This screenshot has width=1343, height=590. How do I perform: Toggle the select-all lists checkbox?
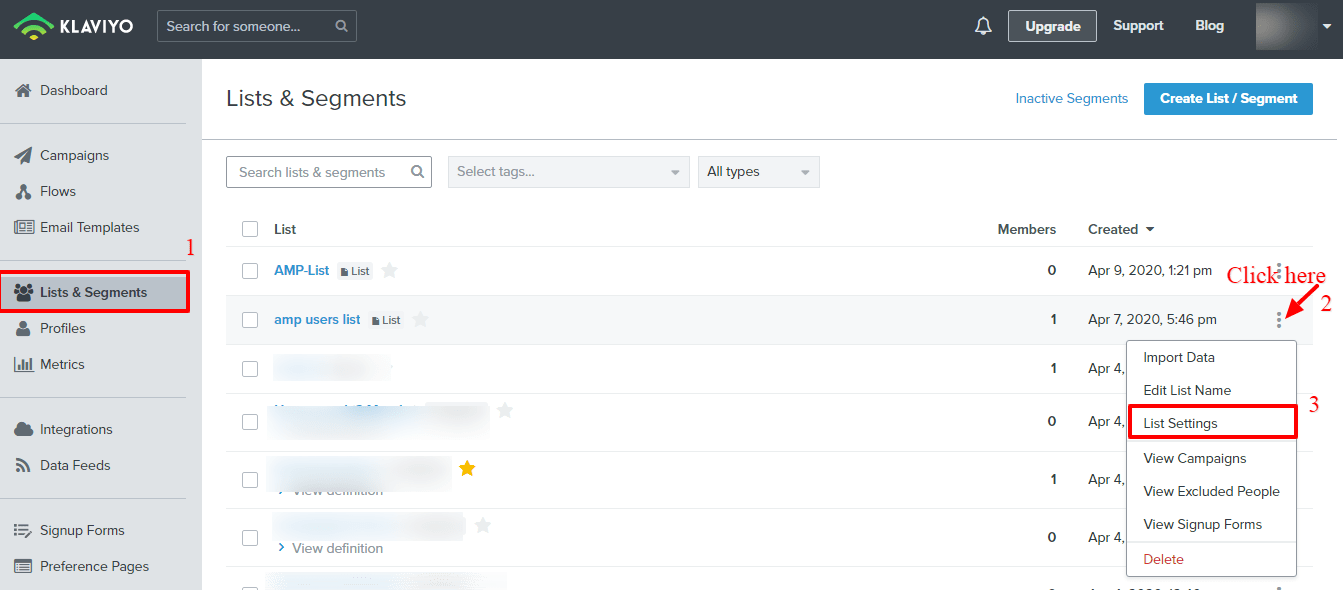tap(250, 229)
